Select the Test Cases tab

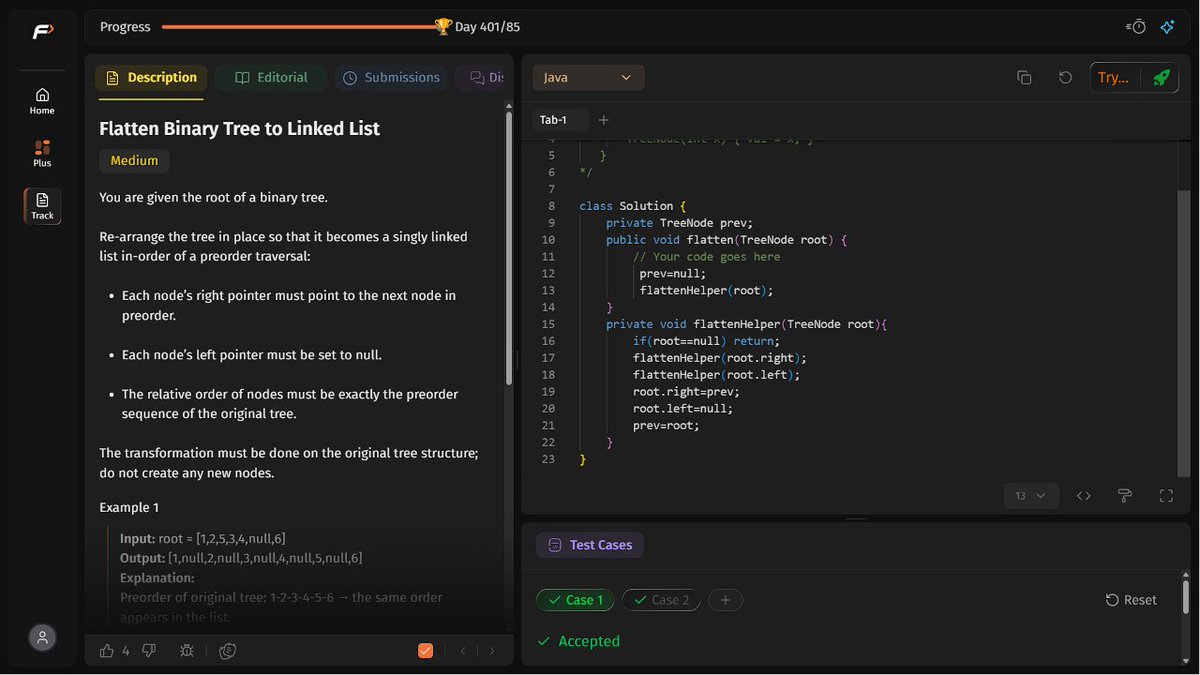click(x=590, y=545)
